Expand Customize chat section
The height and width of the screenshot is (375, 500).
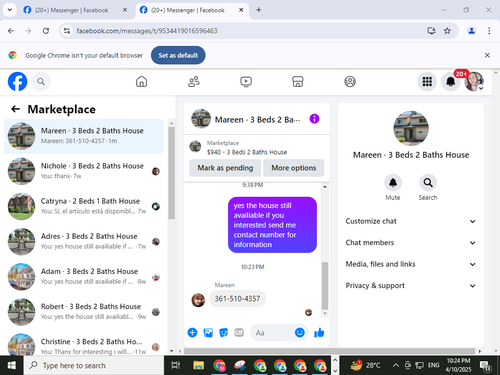pyautogui.click(x=411, y=221)
